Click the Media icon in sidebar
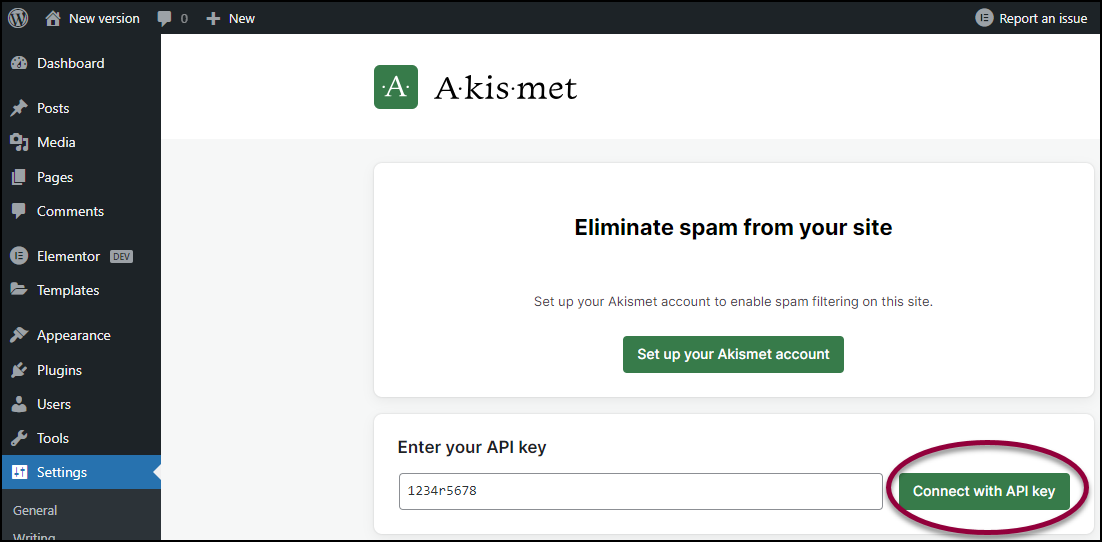 [19, 143]
